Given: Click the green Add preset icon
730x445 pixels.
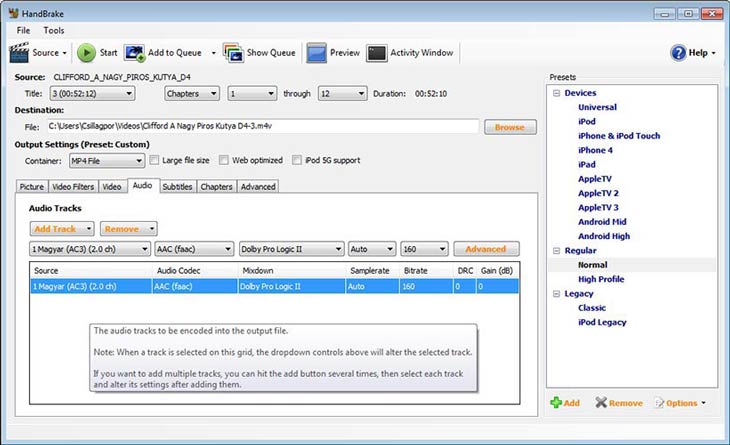Looking at the screenshot, I should click(x=556, y=403).
